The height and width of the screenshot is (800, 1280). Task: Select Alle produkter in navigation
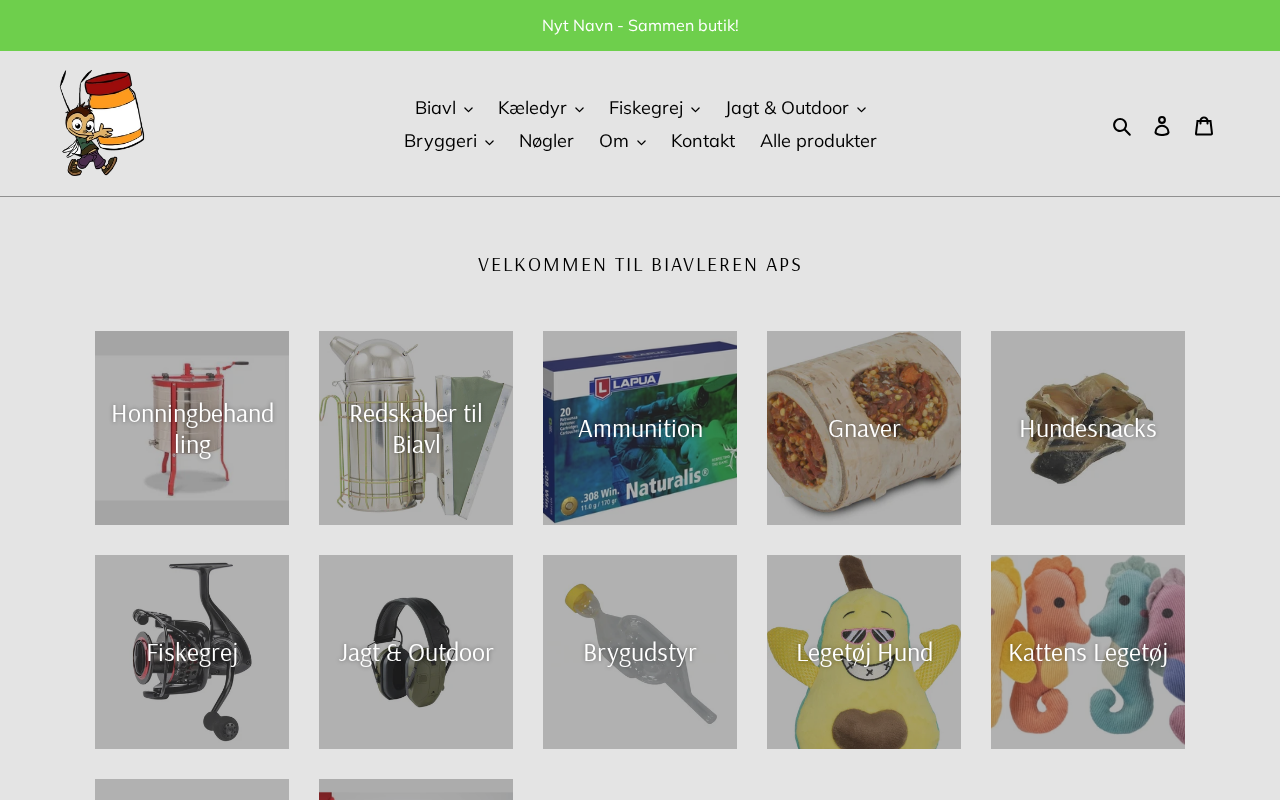[818, 141]
